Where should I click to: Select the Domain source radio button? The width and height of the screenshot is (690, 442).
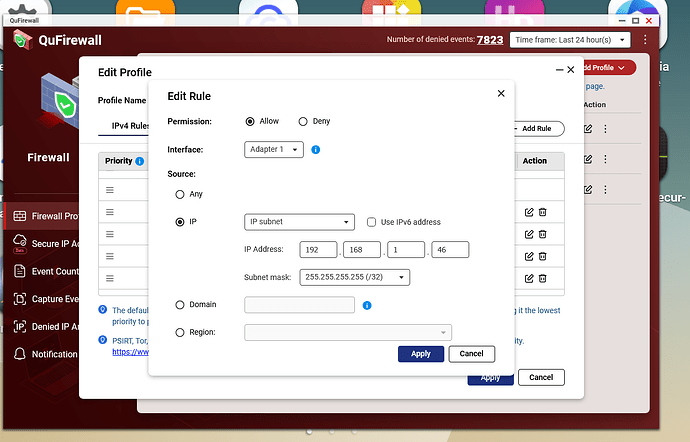tap(180, 305)
